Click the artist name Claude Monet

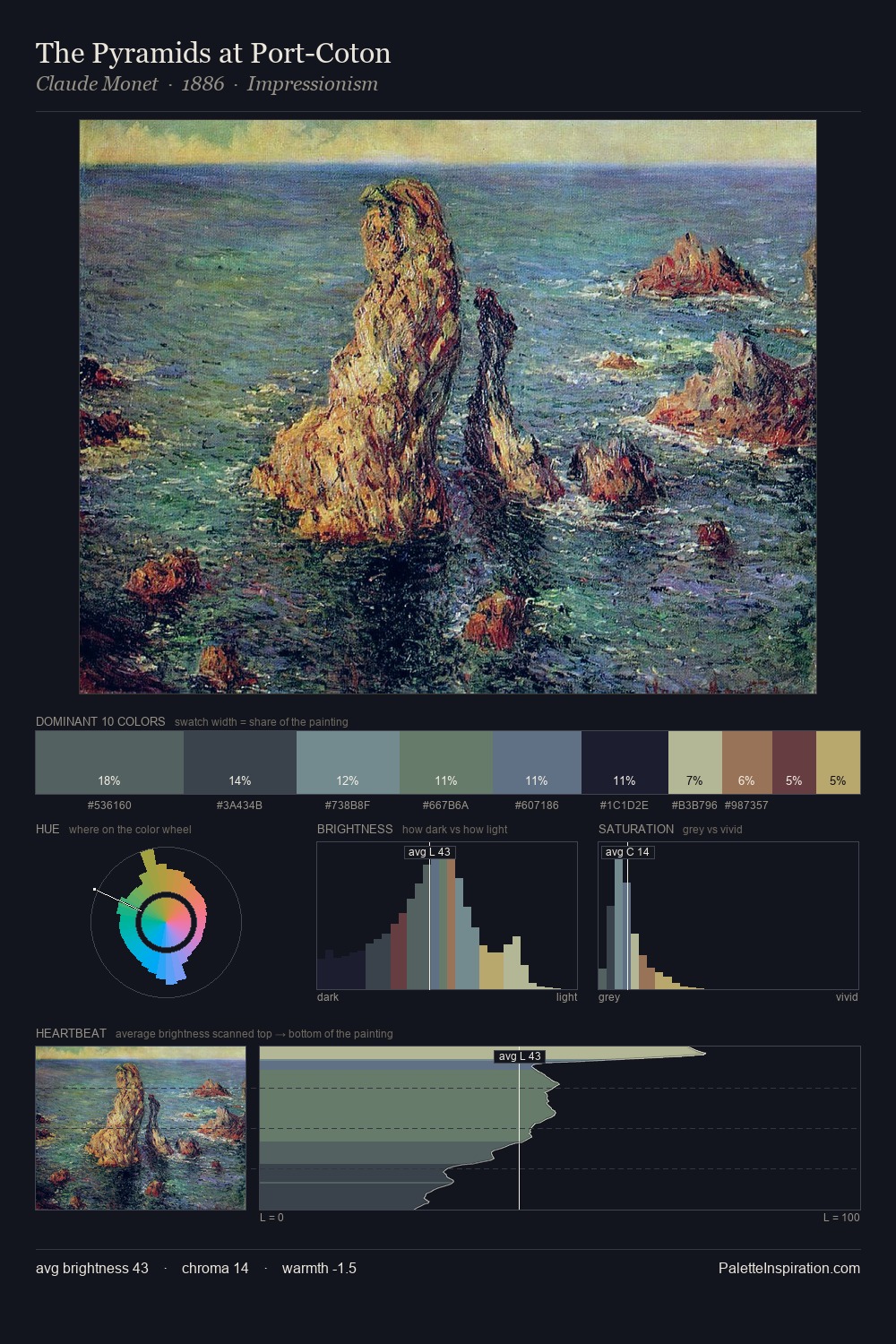coord(97,84)
